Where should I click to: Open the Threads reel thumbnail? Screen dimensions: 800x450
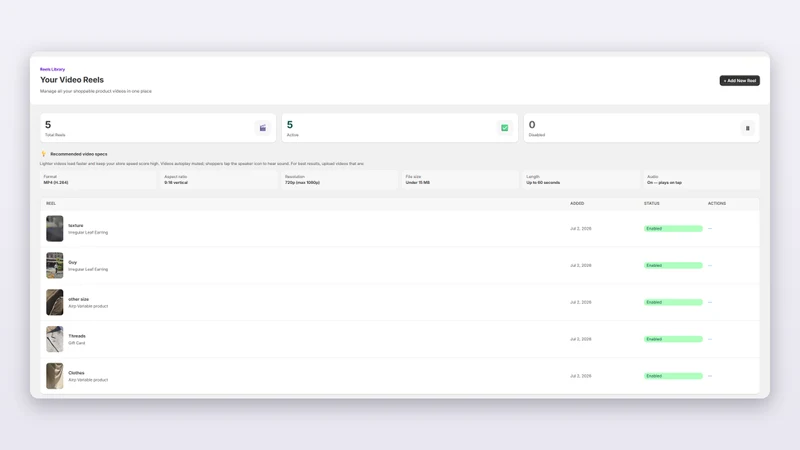click(55, 339)
